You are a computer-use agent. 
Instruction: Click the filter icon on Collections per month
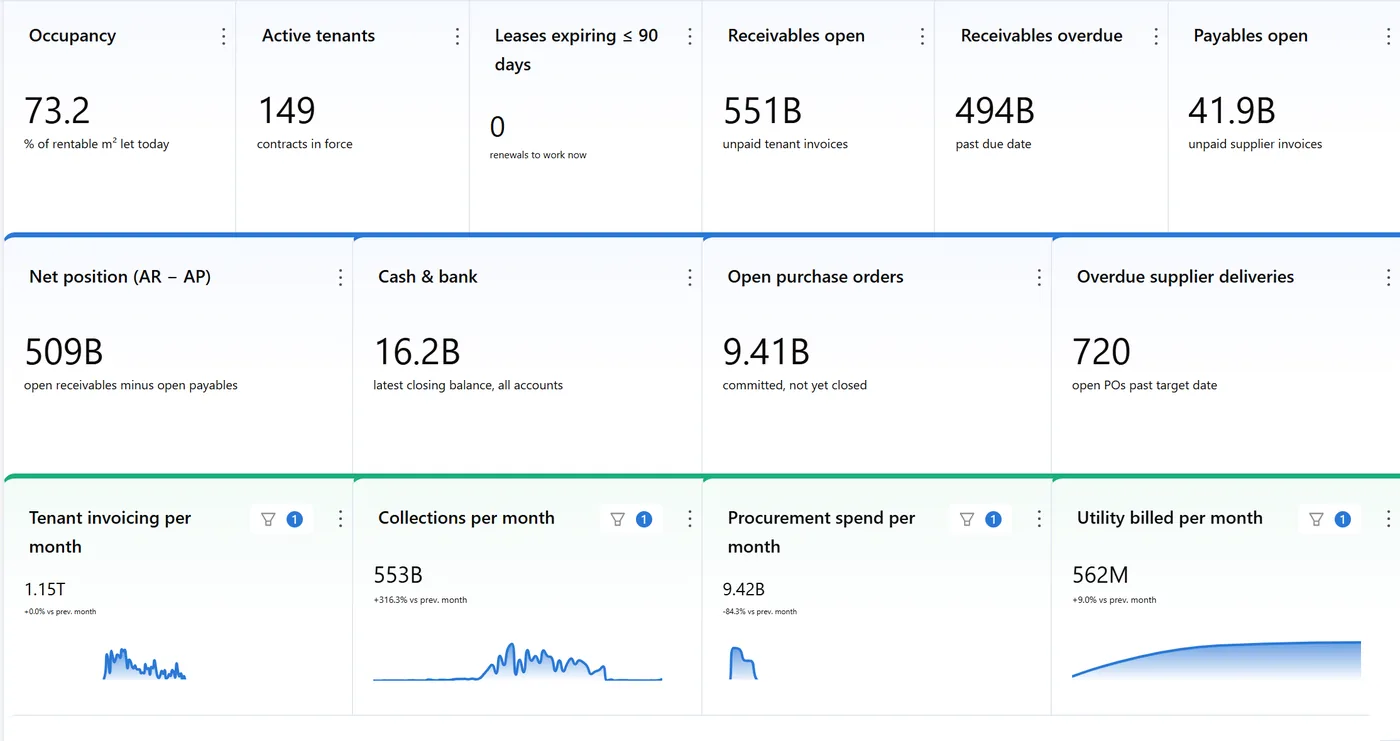coord(617,519)
